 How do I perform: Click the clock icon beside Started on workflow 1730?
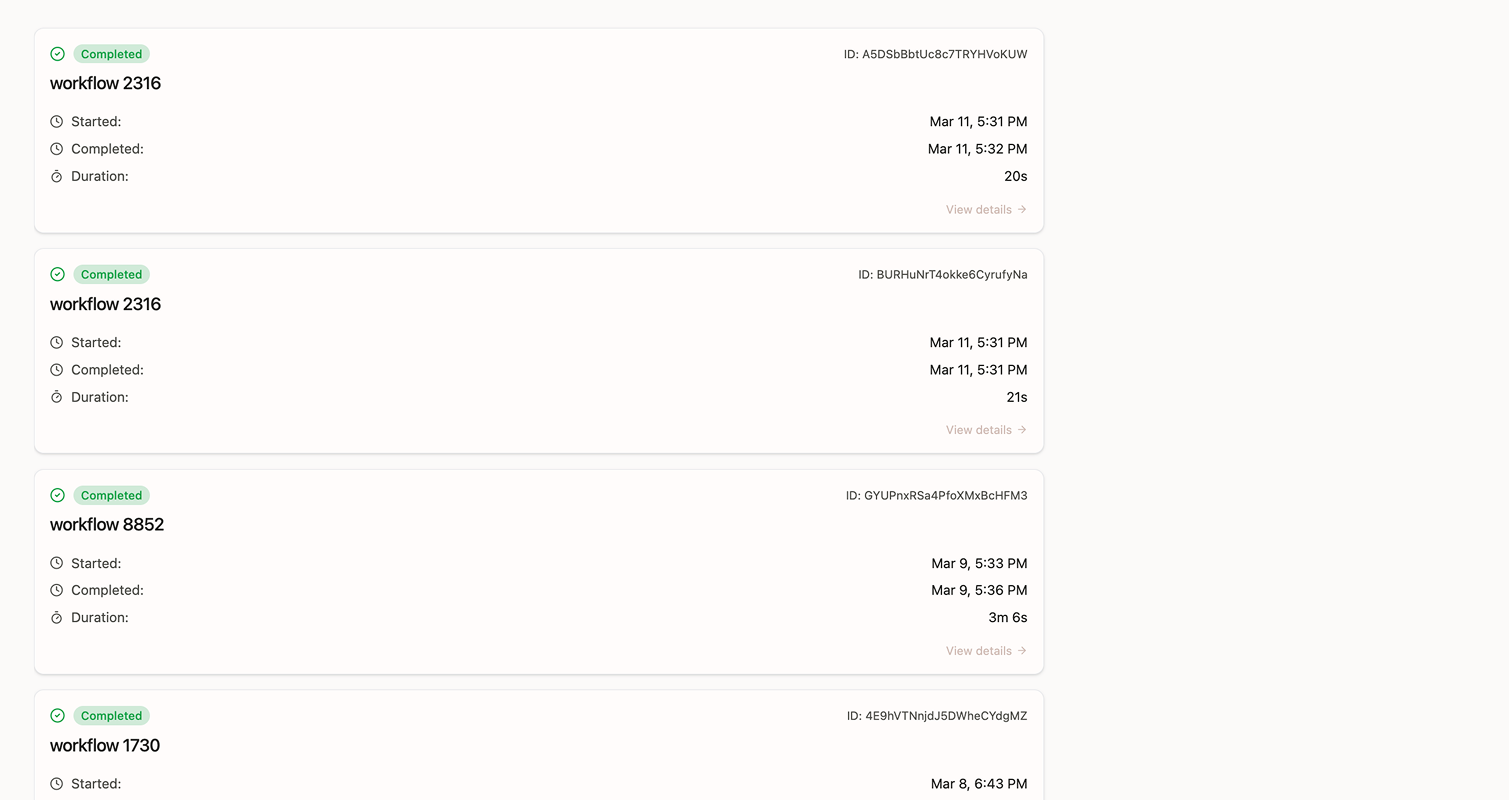pyautogui.click(x=57, y=783)
